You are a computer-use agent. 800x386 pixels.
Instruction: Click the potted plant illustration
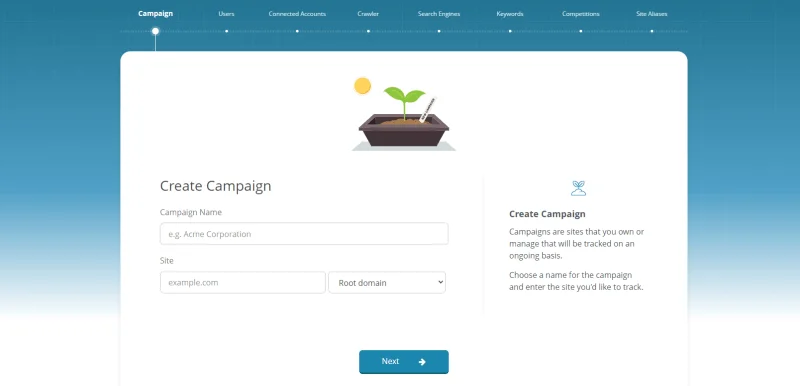[404, 114]
